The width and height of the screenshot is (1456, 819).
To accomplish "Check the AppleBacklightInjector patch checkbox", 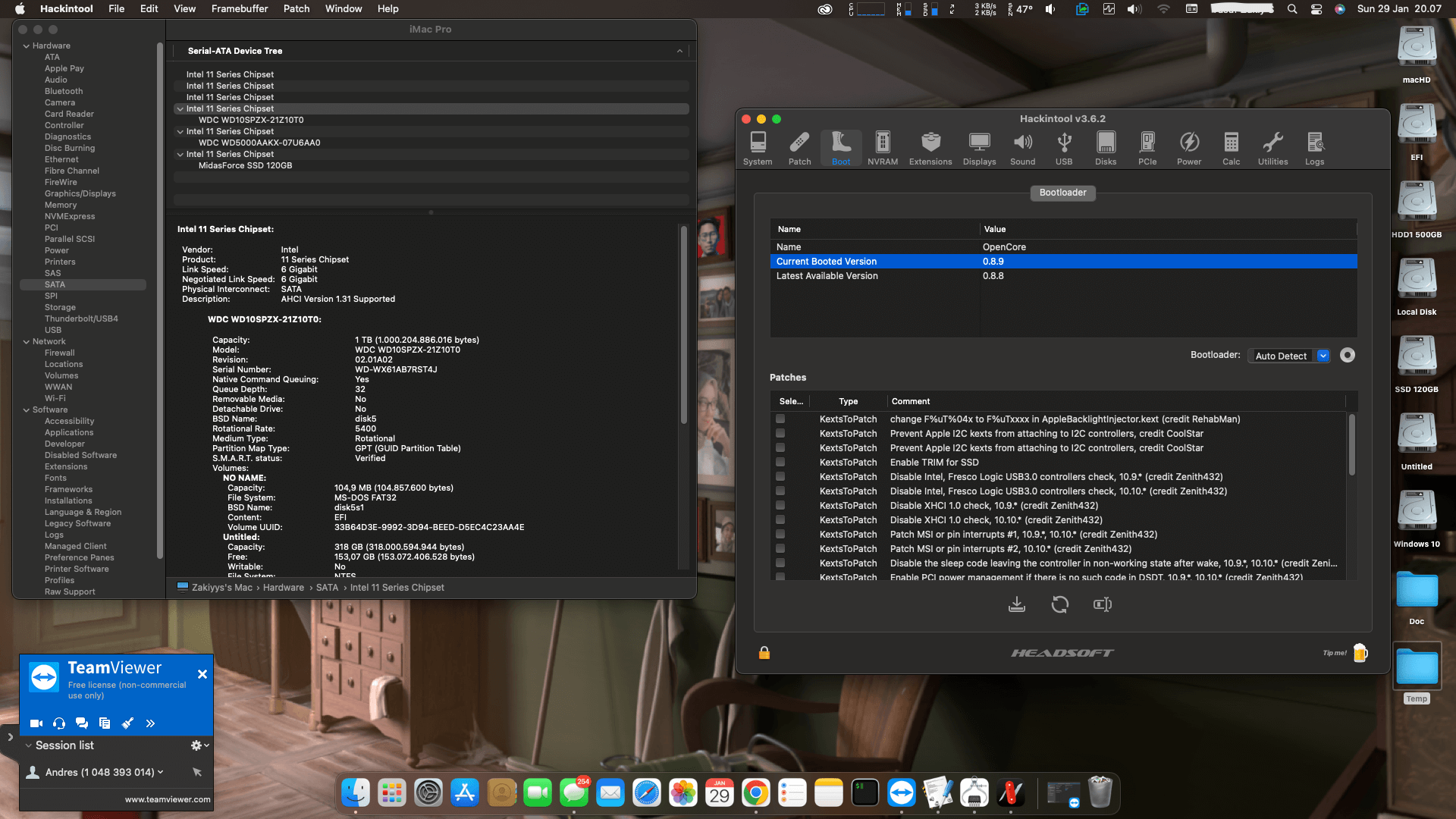I will tap(780, 419).
